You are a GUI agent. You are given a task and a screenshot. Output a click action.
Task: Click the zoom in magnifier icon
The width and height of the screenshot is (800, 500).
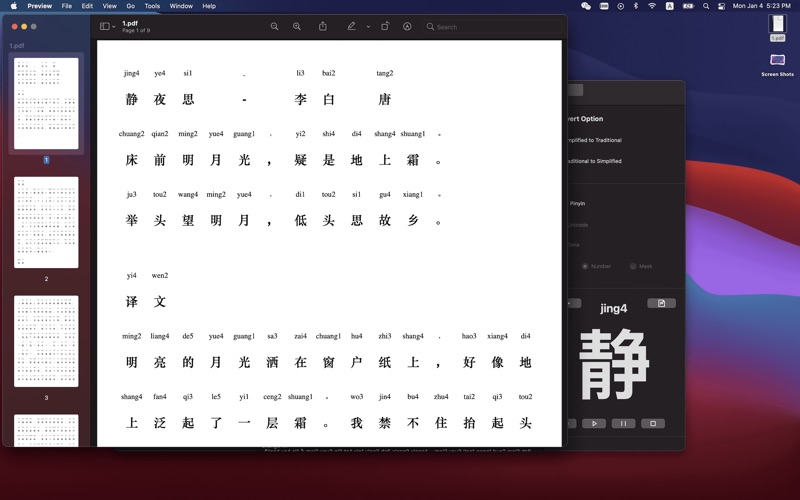tap(297, 27)
